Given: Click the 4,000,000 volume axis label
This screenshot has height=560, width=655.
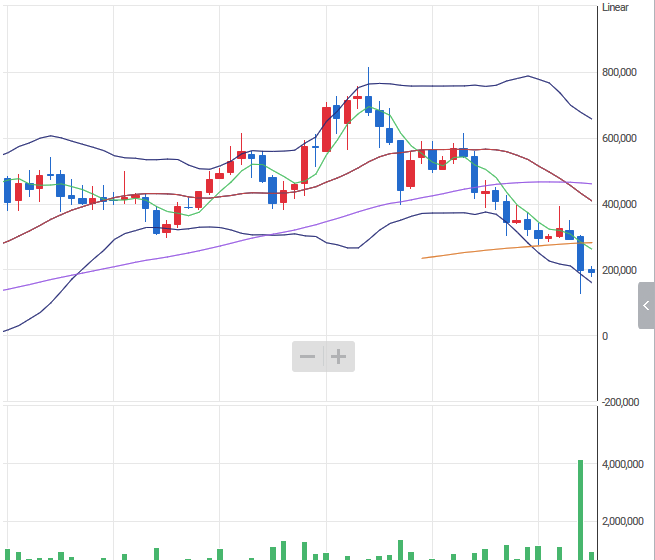Looking at the screenshot, I should (x=622, y=464).
